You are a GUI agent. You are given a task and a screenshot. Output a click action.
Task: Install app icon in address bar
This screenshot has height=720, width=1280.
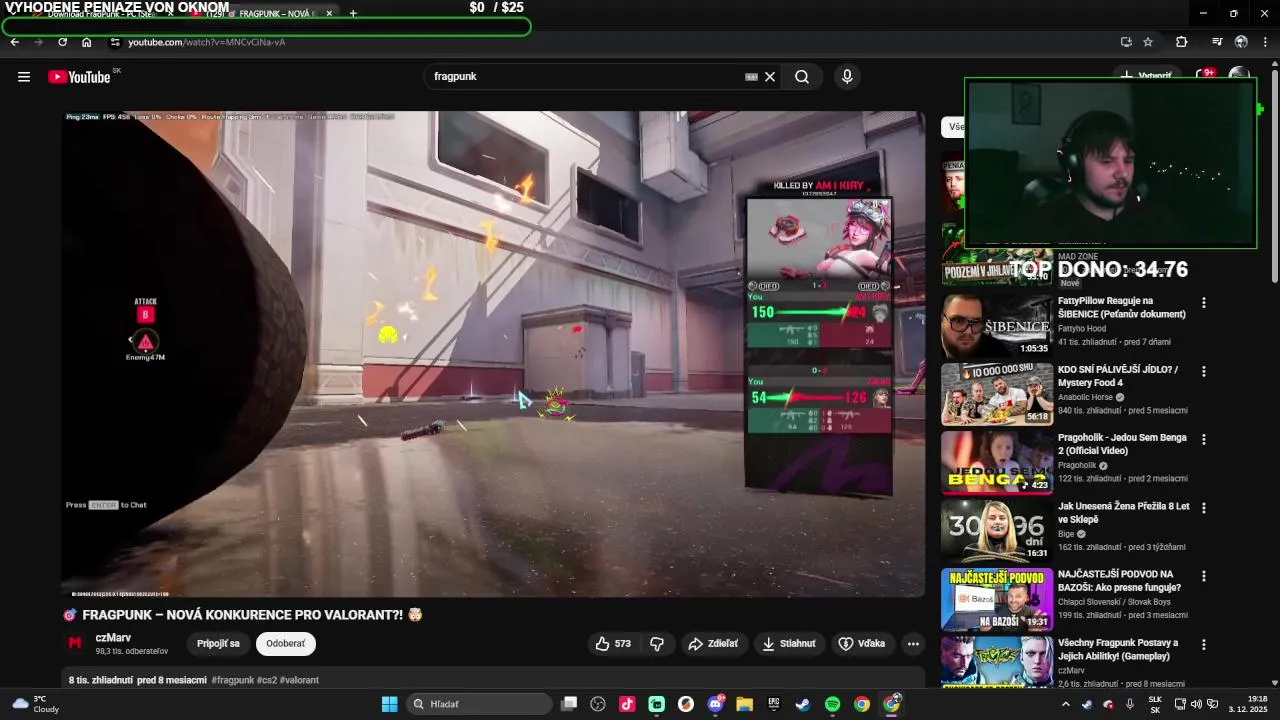tap(1126, 42)
